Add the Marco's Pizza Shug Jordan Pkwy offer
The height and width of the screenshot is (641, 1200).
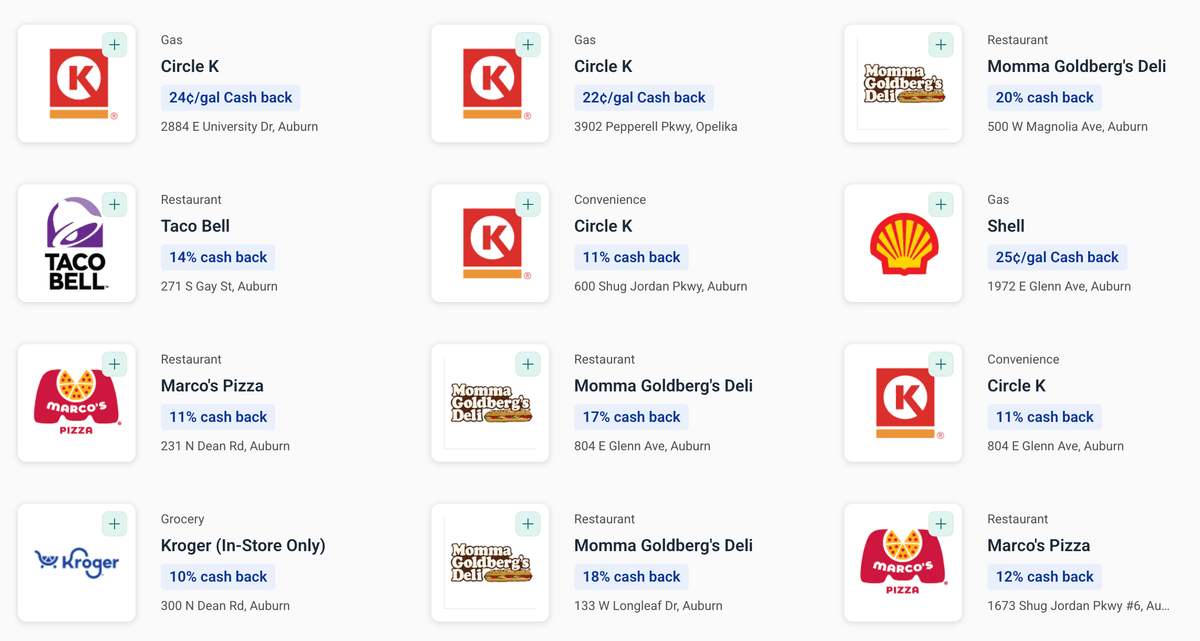click(x=941, y=524)
